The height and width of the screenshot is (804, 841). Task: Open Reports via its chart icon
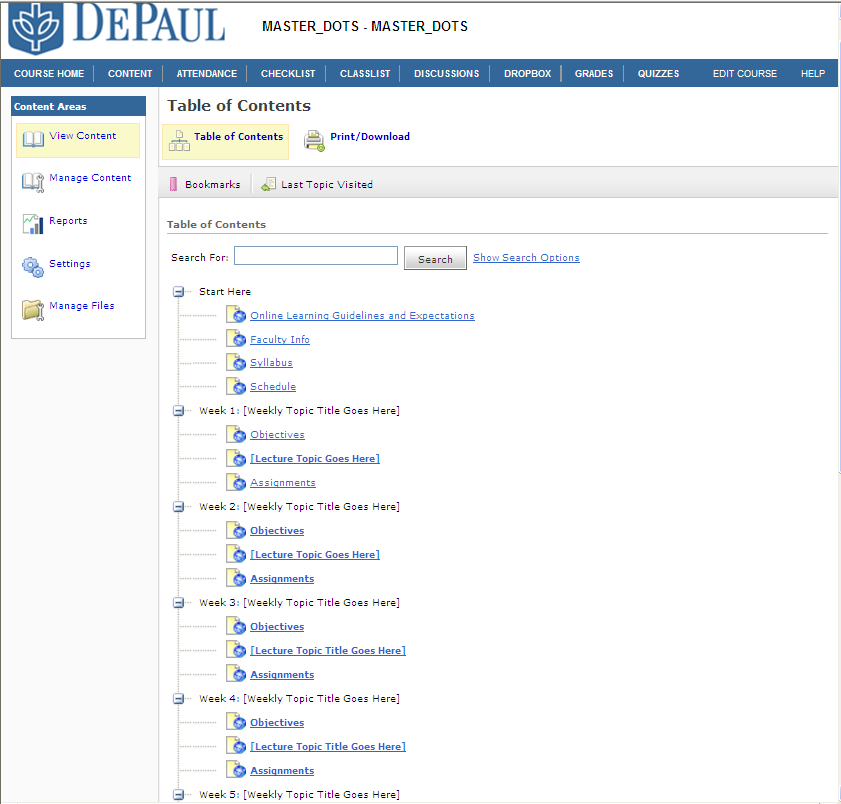[x=33, y=224]
